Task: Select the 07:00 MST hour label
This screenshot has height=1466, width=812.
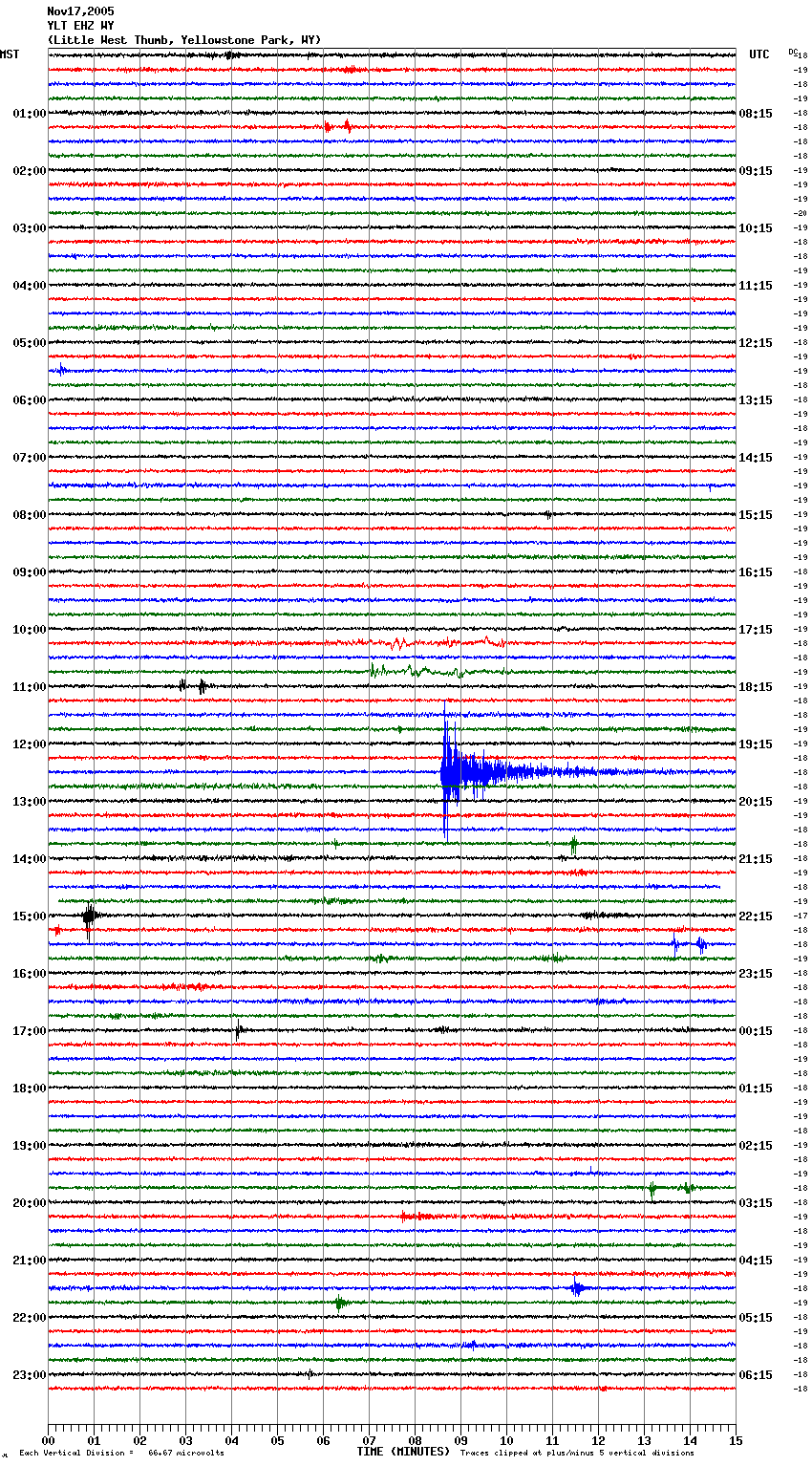Action: pos(29,458)
